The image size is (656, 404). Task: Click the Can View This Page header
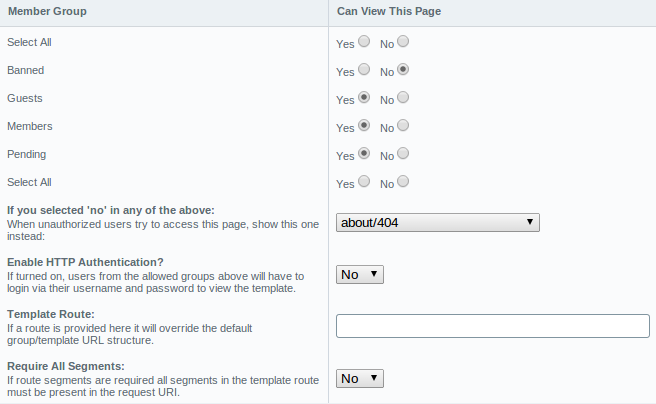click(389, 11)
